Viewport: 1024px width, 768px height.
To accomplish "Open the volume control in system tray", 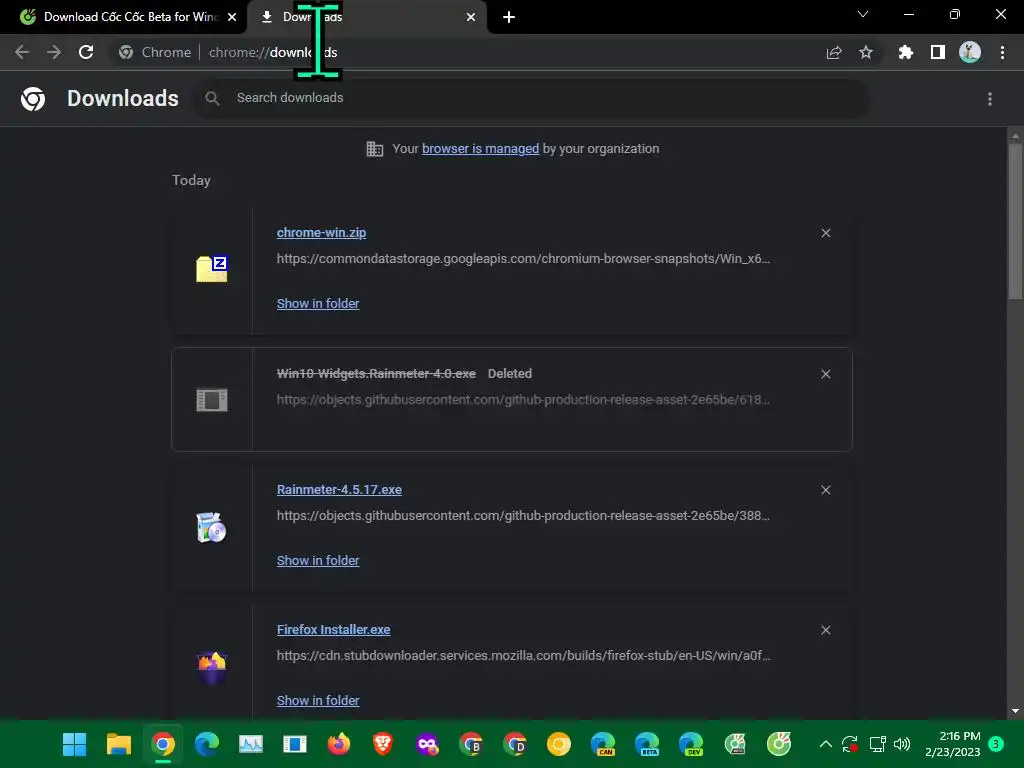I will pos(902,744).
